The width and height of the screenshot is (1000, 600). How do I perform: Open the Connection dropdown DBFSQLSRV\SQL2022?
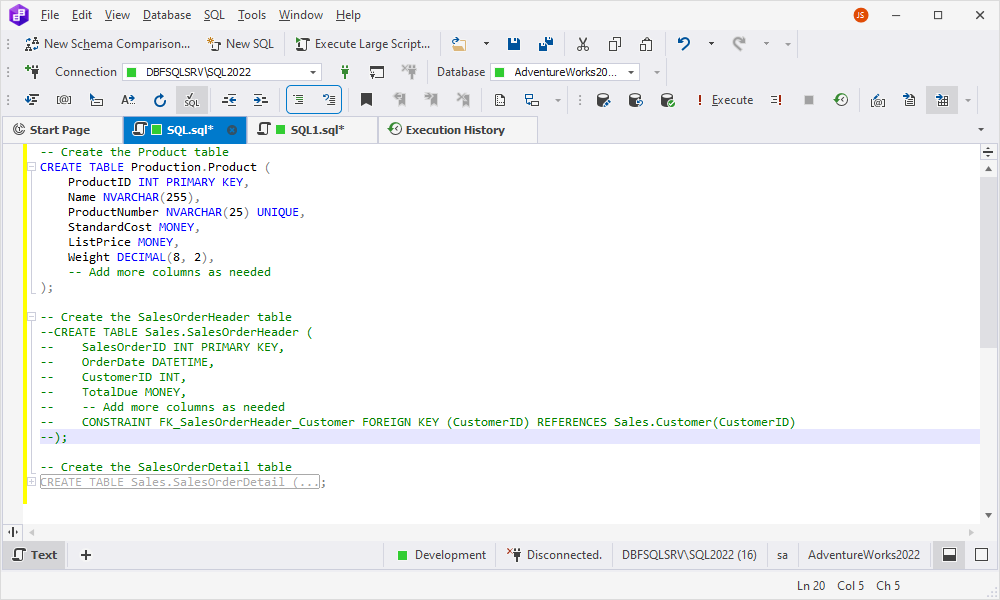click(x=222, y=72)
